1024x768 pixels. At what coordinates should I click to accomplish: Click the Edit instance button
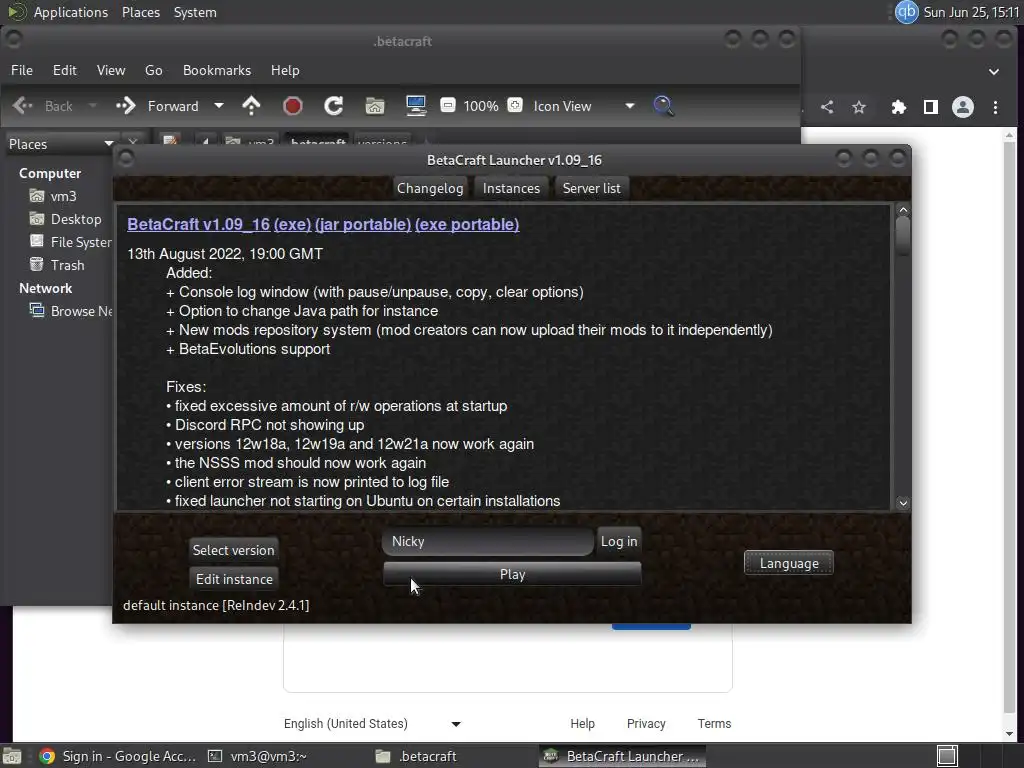(x=234, y=579)
